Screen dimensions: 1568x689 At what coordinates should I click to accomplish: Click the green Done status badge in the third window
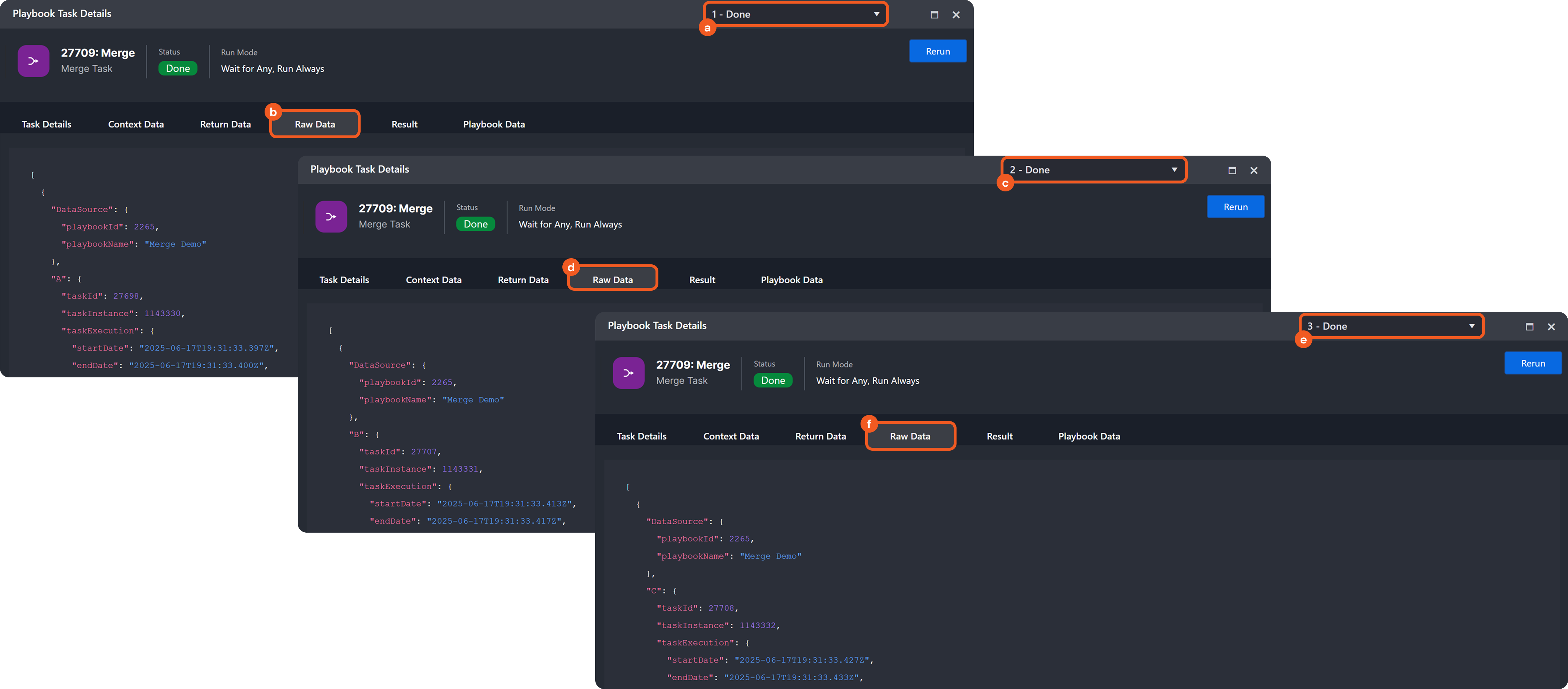[x=772, y=380]
